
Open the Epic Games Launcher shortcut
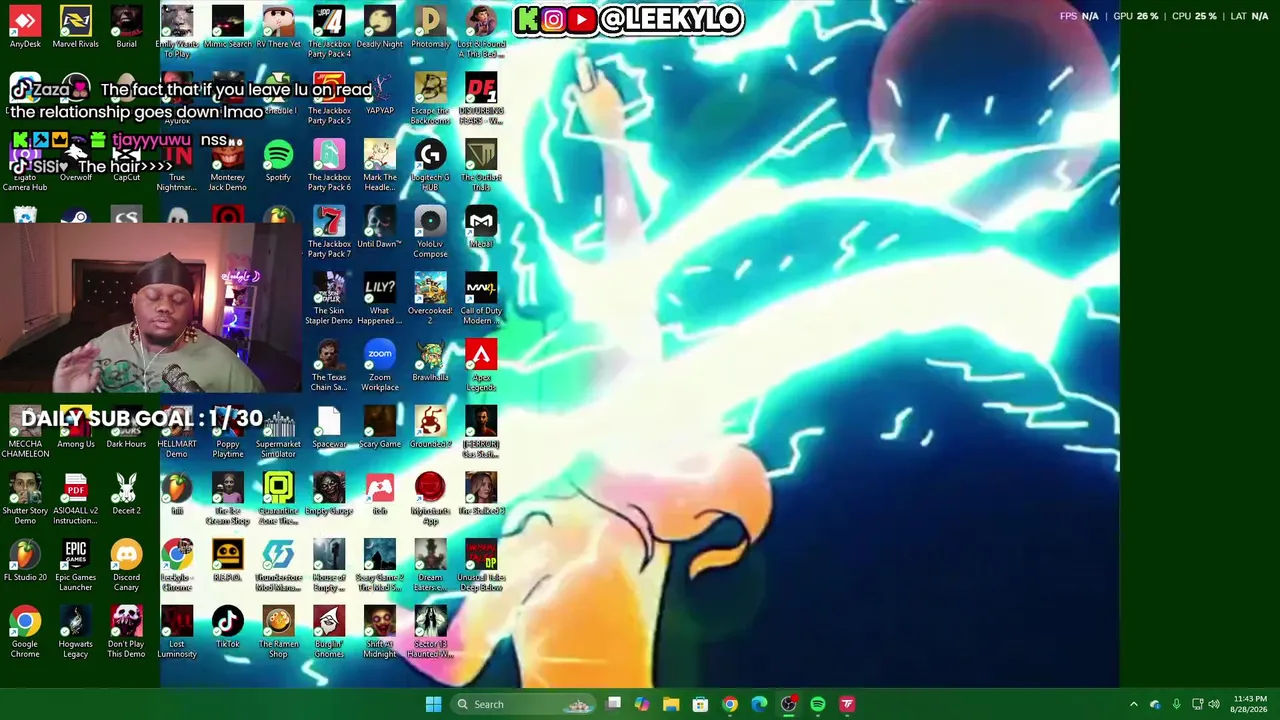tap(76, 567)
